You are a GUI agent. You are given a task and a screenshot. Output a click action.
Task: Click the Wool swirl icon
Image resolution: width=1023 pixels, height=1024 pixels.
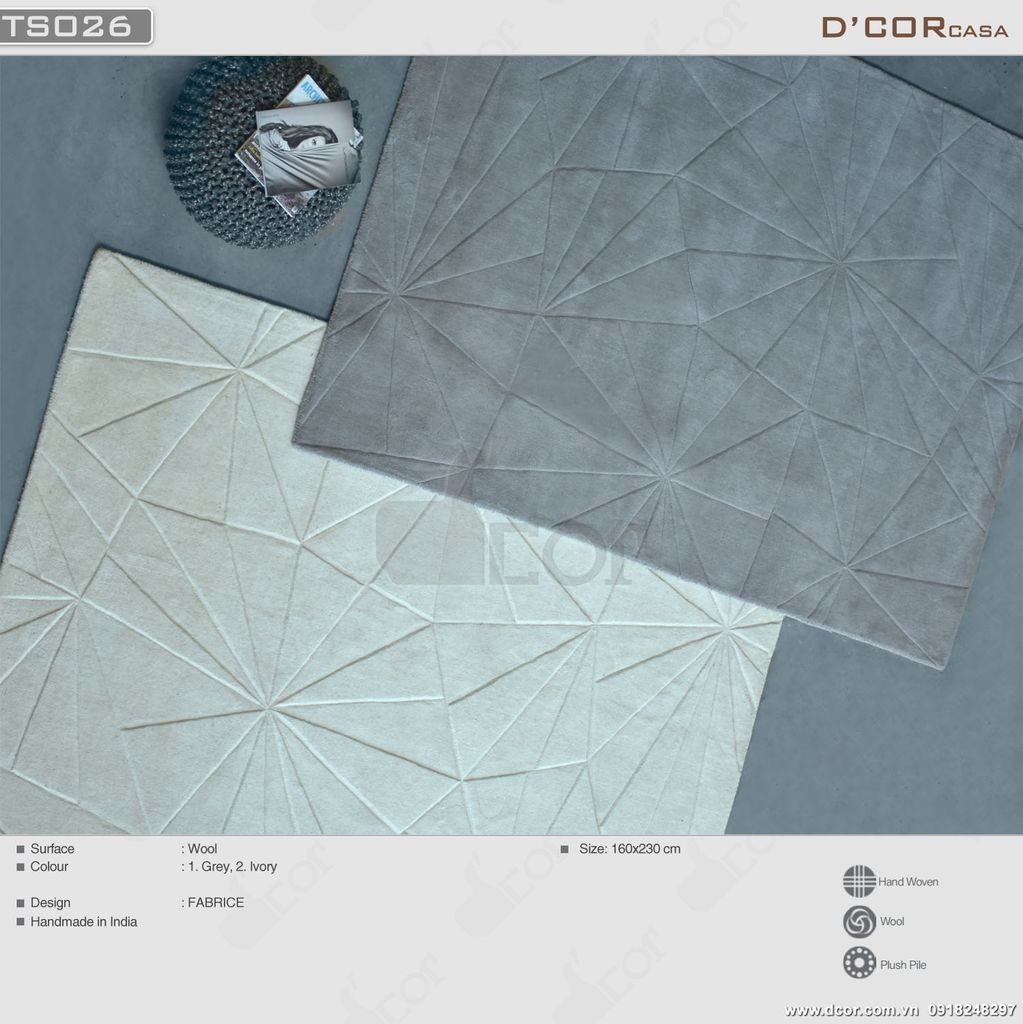point(859,921)
